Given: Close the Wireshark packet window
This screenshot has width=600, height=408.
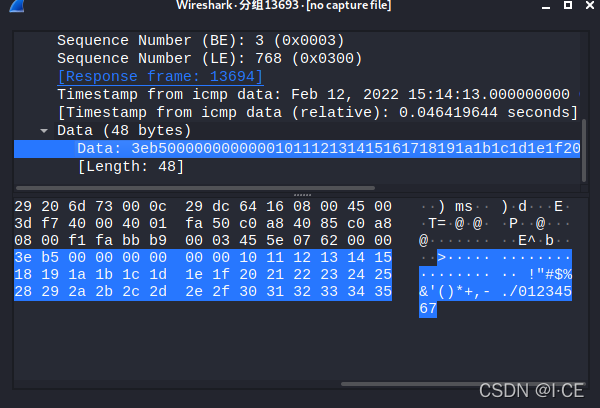Looking at the screenshot, I should (590, 5).
